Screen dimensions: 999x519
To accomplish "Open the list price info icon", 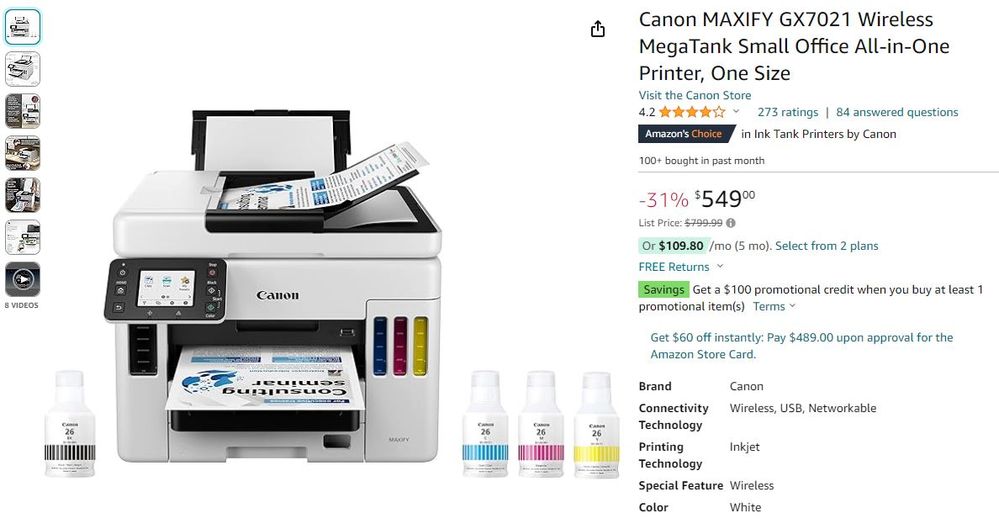I will (731, 223).
